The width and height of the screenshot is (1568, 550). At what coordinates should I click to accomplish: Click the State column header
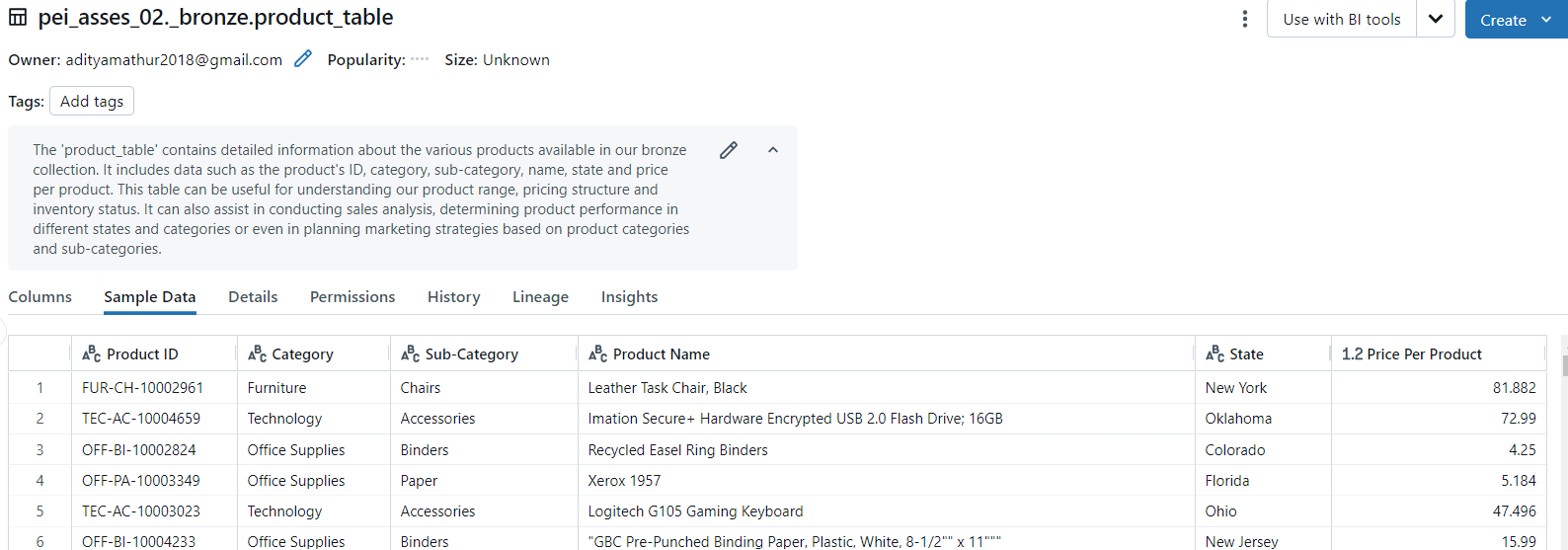coord(1263,354)
